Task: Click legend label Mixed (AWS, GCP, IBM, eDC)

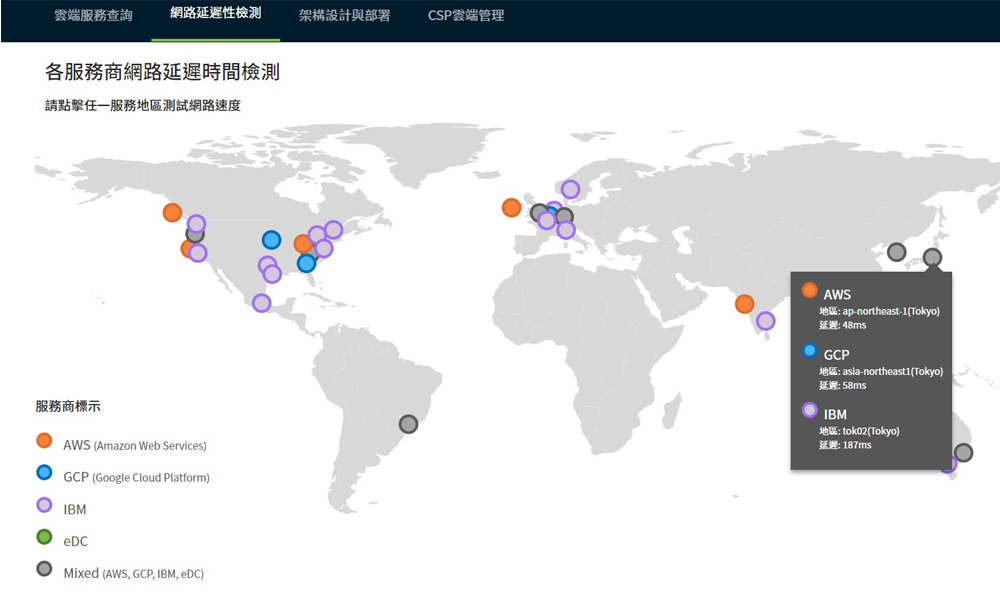Action: click(x=133, y=573)
